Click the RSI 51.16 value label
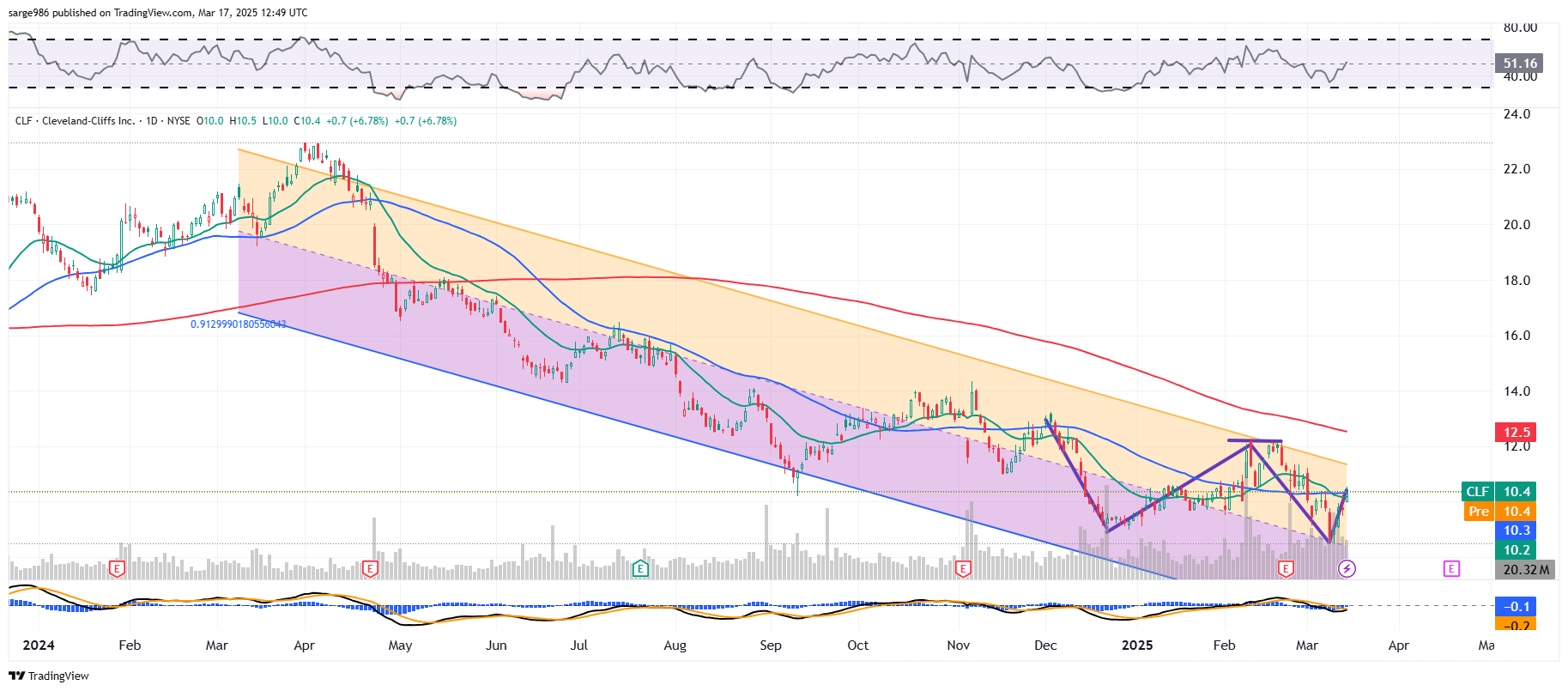 1519,64
